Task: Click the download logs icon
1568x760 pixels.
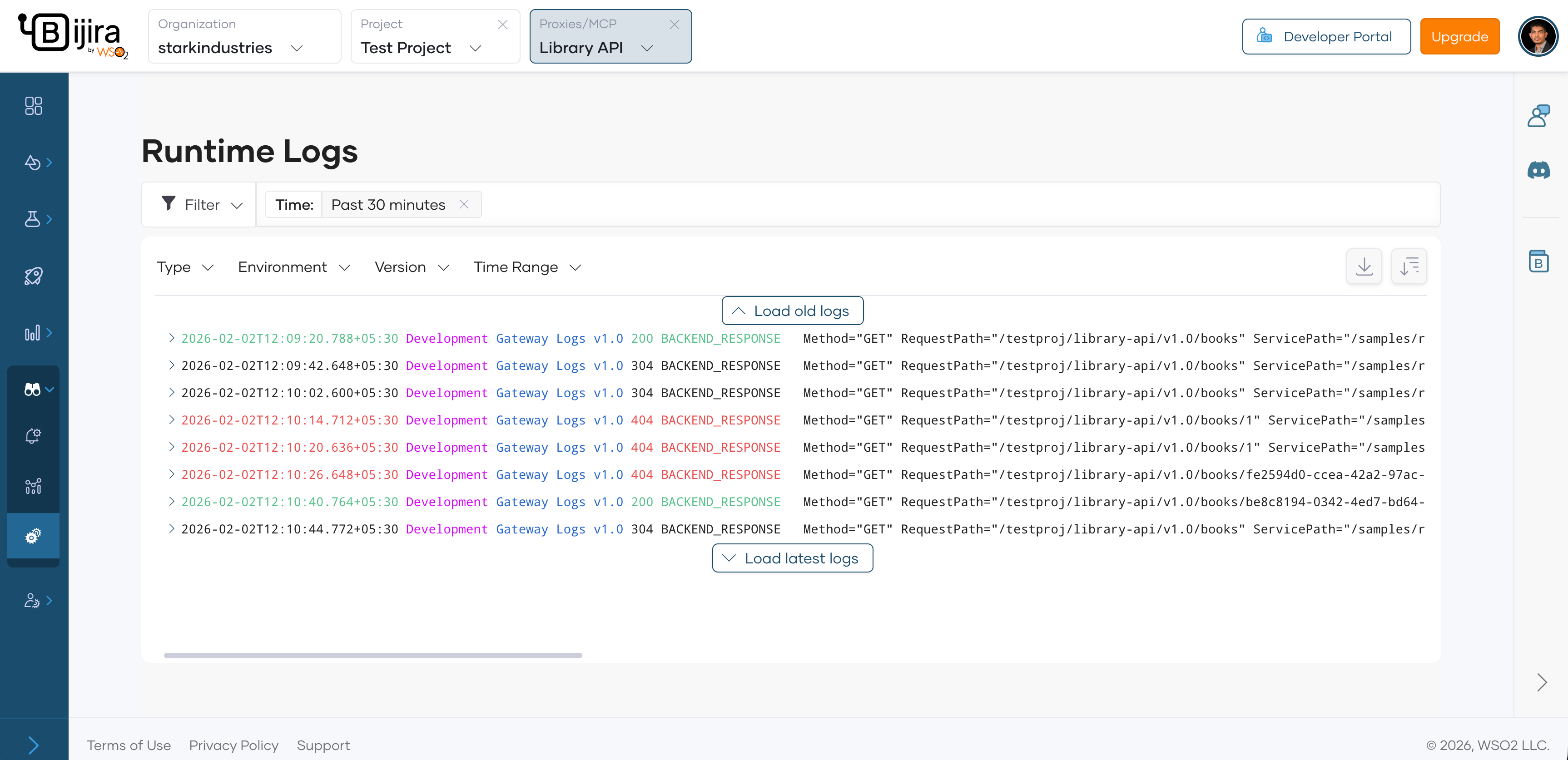Action: tap(1364, 266)
